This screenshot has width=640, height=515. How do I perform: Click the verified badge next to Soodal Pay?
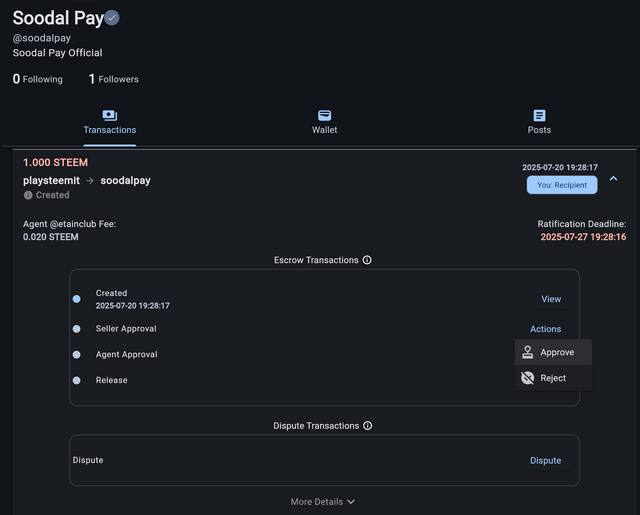[112, 18]
